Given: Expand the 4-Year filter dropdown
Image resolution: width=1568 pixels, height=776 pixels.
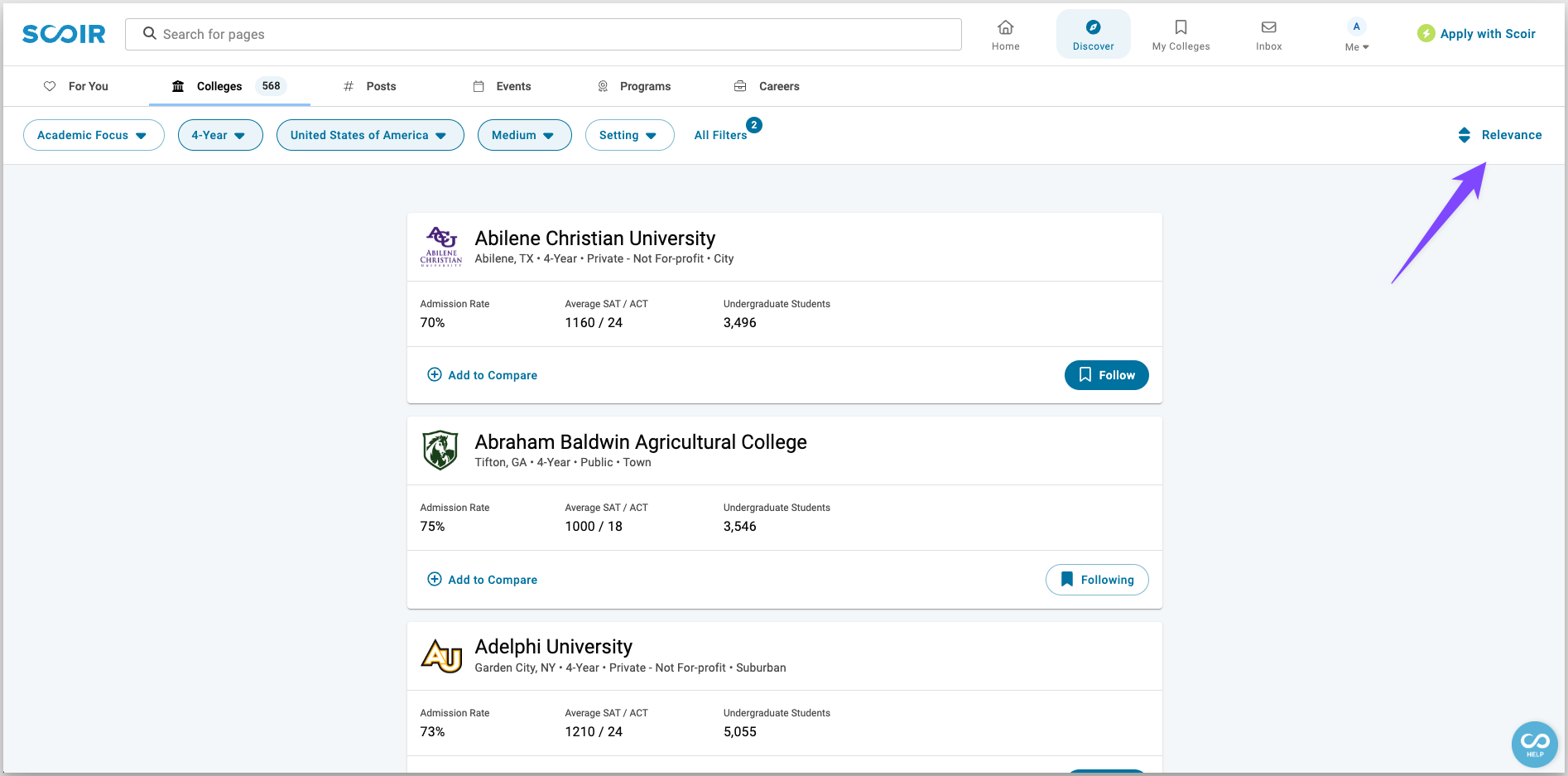Looking at the screenshot, I should pyautogui.click(x=220, y=135).
